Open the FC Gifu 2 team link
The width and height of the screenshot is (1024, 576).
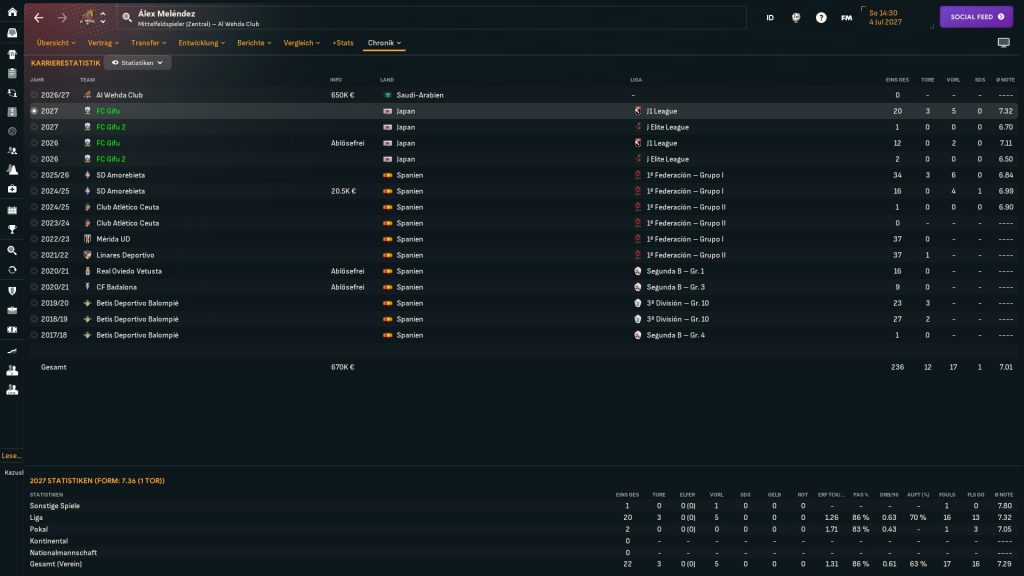[111, 127]
